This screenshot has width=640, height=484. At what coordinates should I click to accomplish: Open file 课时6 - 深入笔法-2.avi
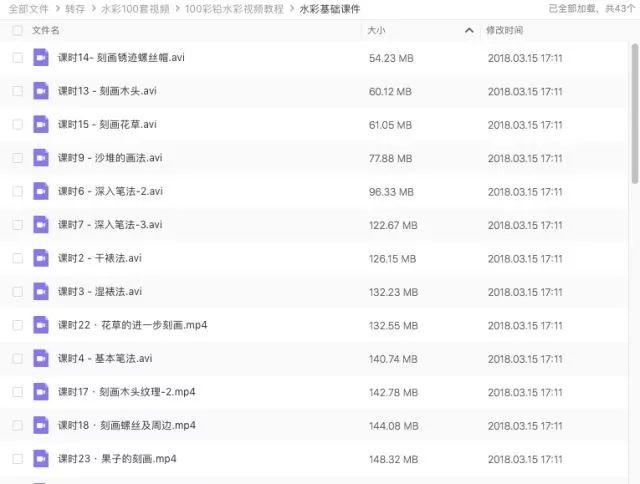(x=110, y=191)
